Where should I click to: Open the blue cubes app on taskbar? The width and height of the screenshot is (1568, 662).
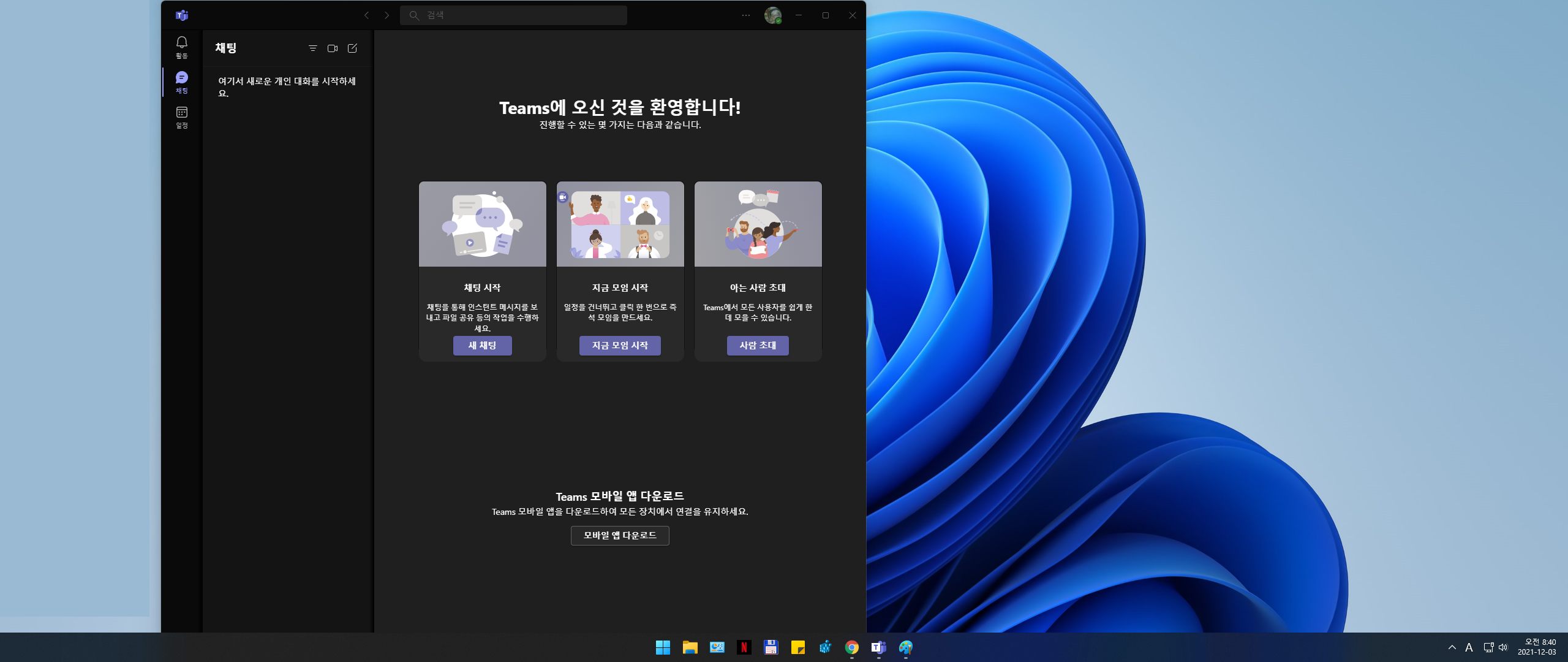pyautogui.click(x=825, y=647)
